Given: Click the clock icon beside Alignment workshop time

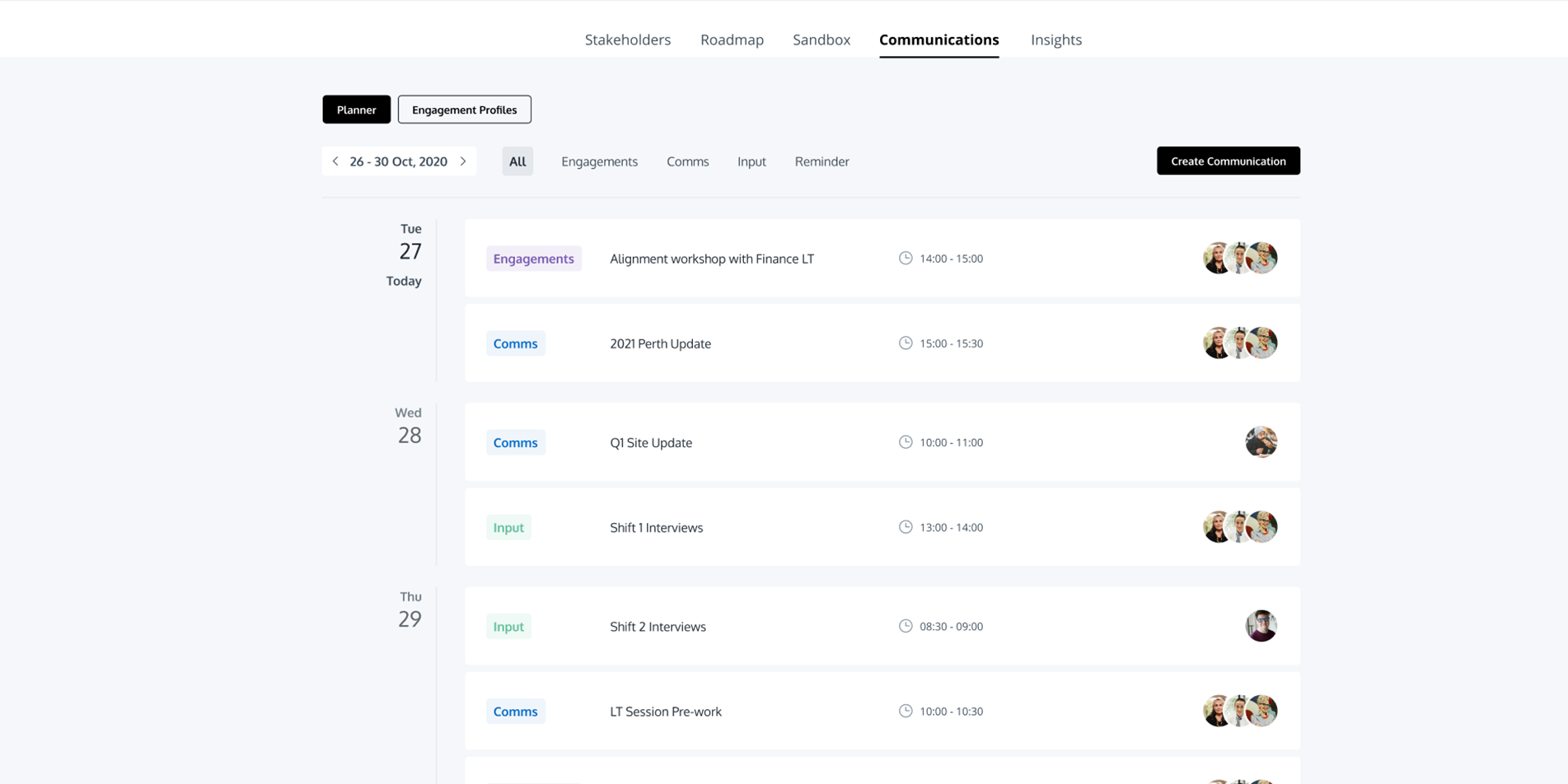Looking at the screenshot, I should pyautogui.click(x=905, y=257).
